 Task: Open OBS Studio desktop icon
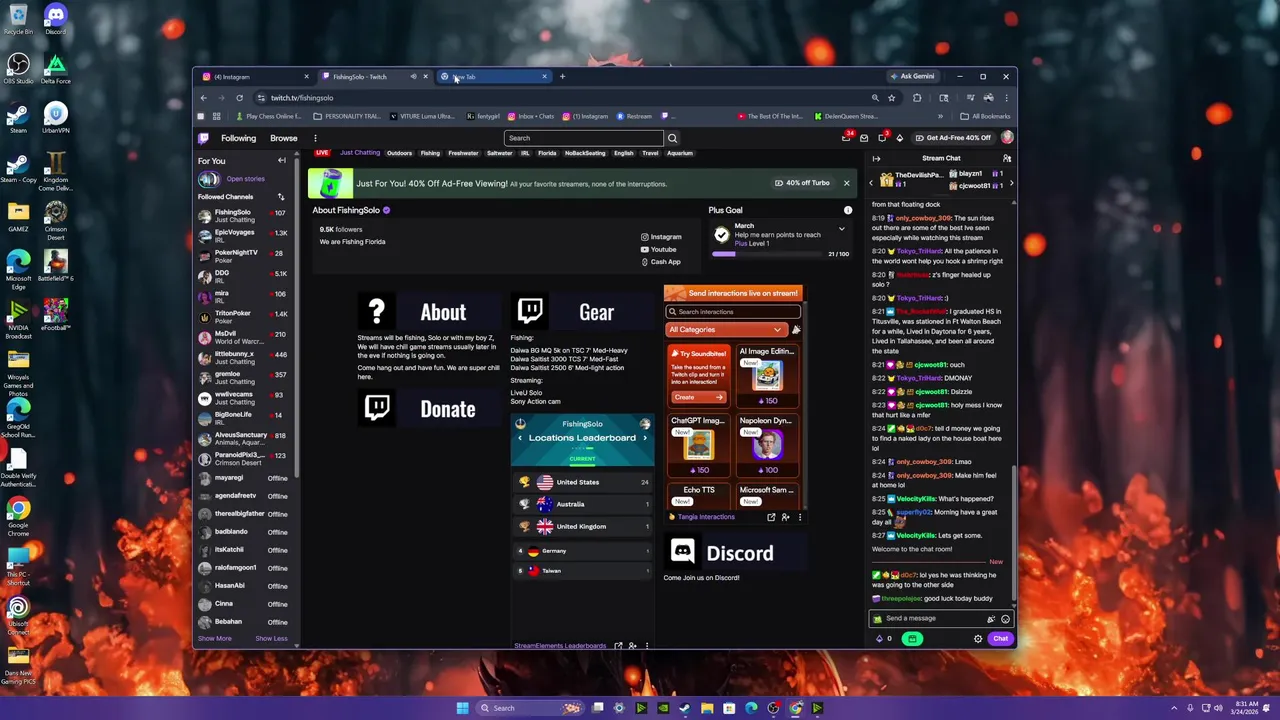point(18,69)
